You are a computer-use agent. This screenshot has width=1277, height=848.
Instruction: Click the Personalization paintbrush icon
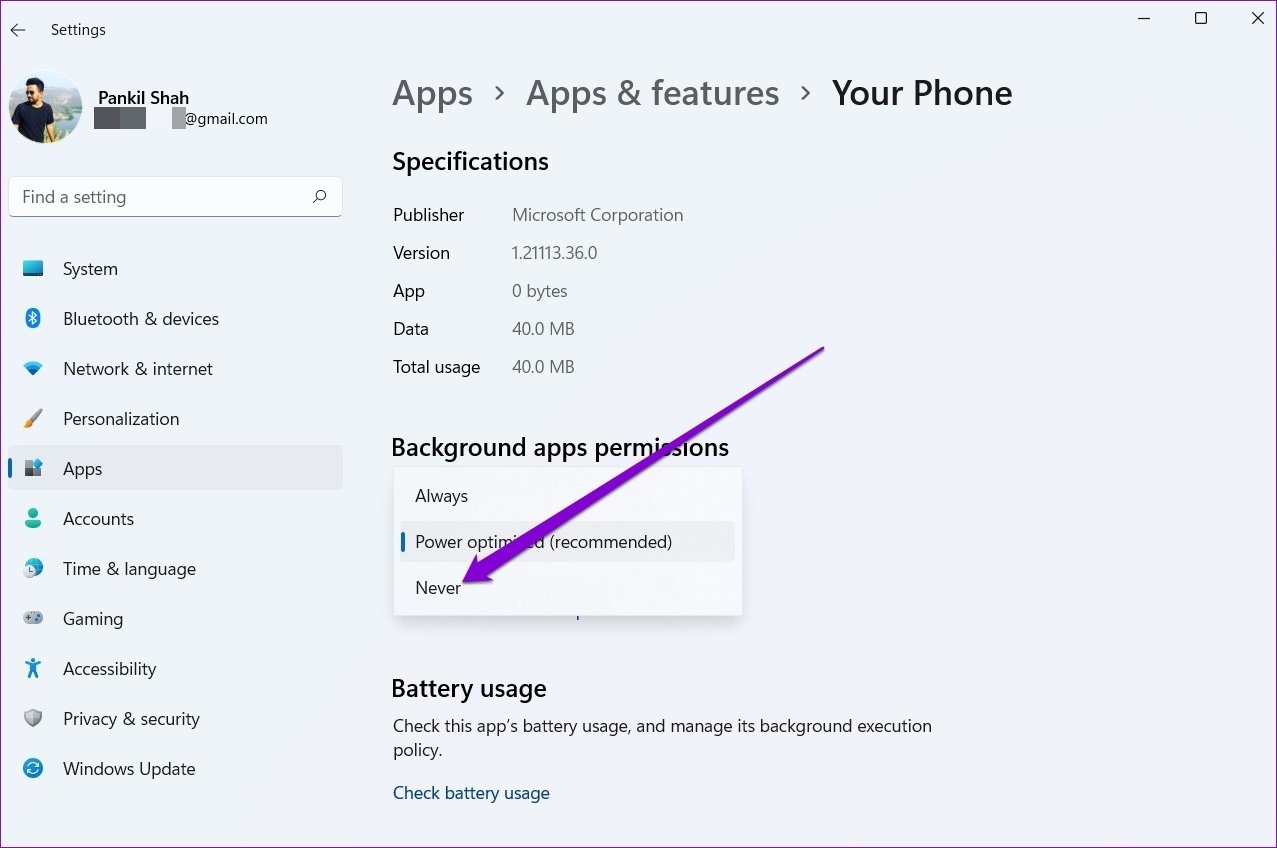(33, 419)
